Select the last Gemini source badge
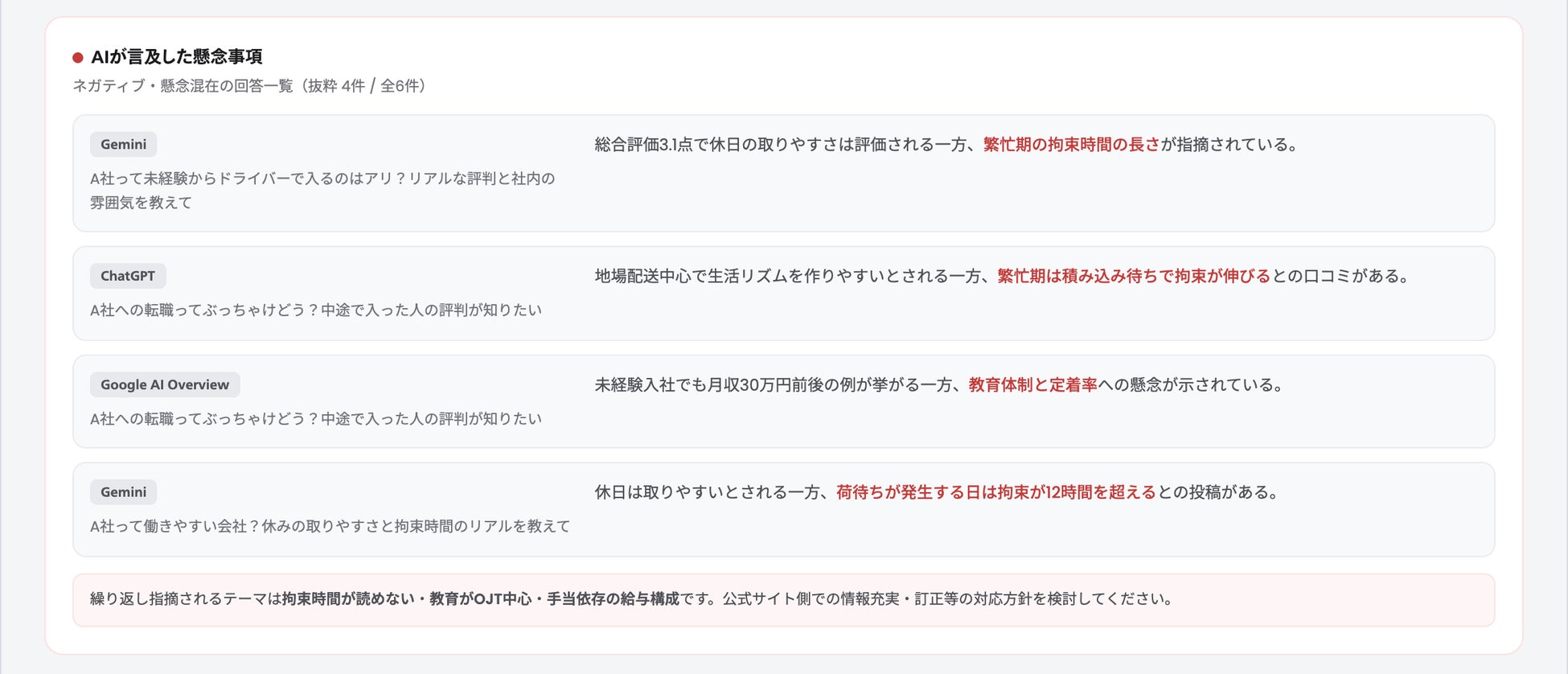The image size is (1568, 674). click(x=123, y=492)
